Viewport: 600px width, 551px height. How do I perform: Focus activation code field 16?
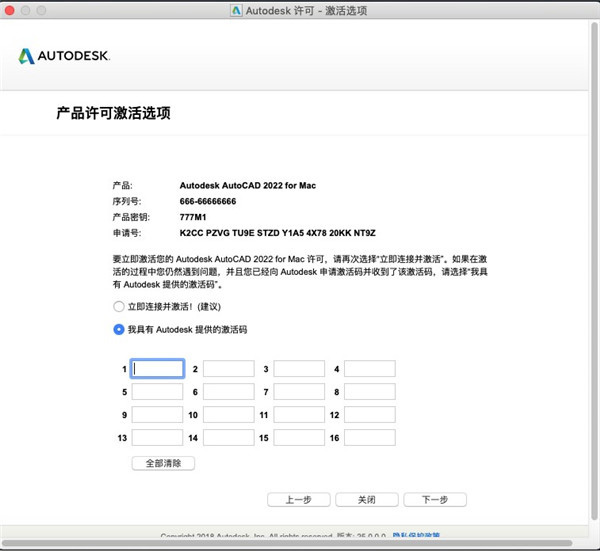370,438
